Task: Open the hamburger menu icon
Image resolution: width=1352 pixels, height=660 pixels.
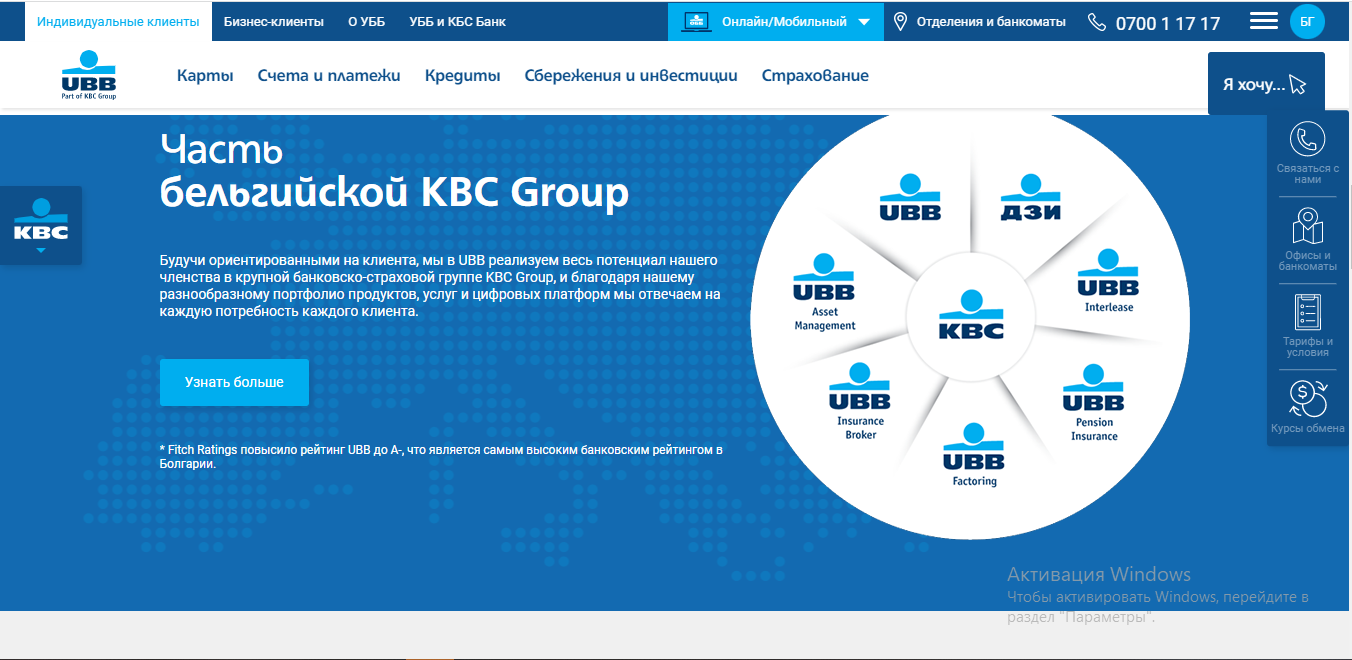Action: pyautogui.click(x=1264, y=21)
